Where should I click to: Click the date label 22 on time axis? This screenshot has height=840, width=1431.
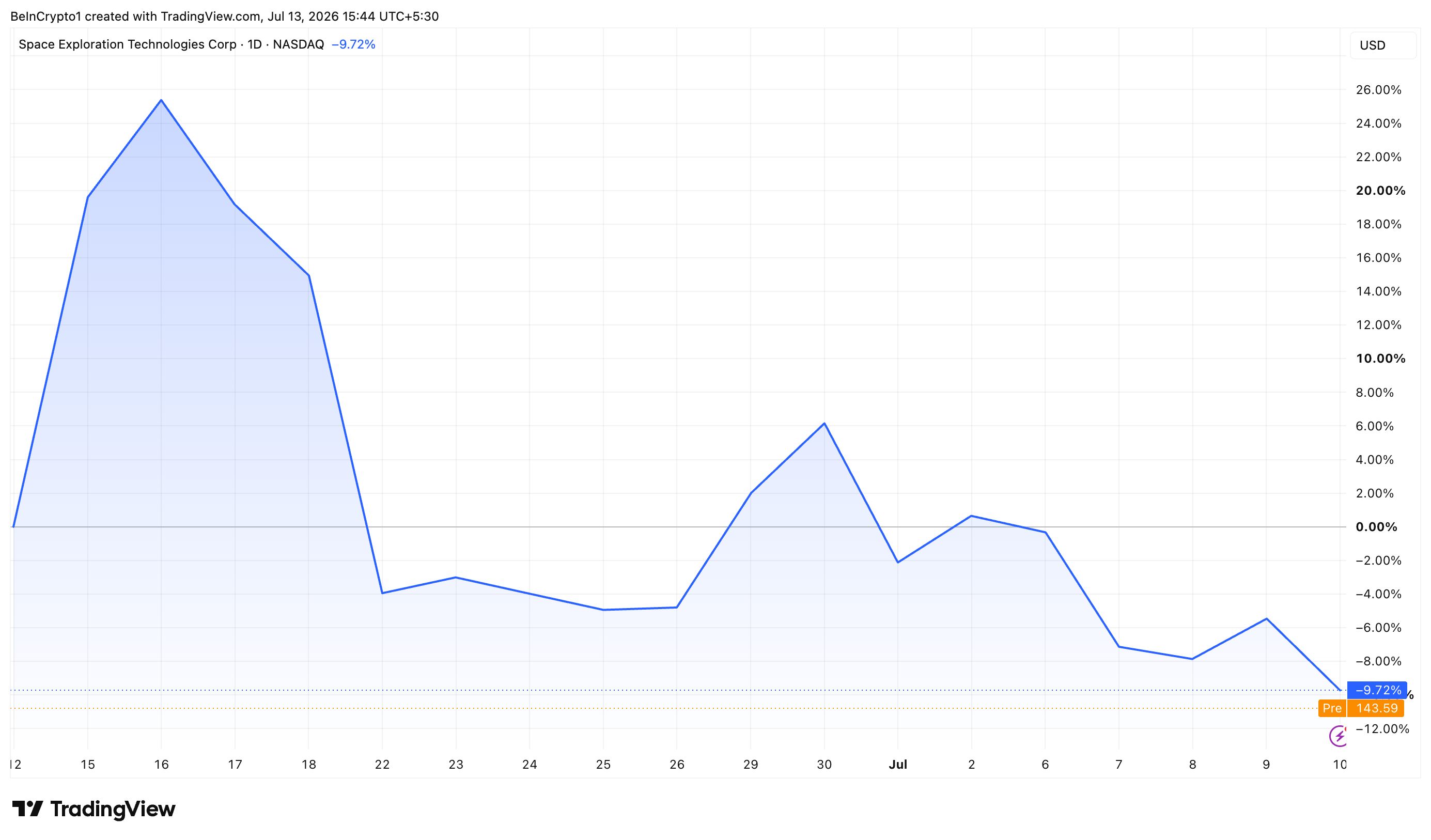coord(382,765)
